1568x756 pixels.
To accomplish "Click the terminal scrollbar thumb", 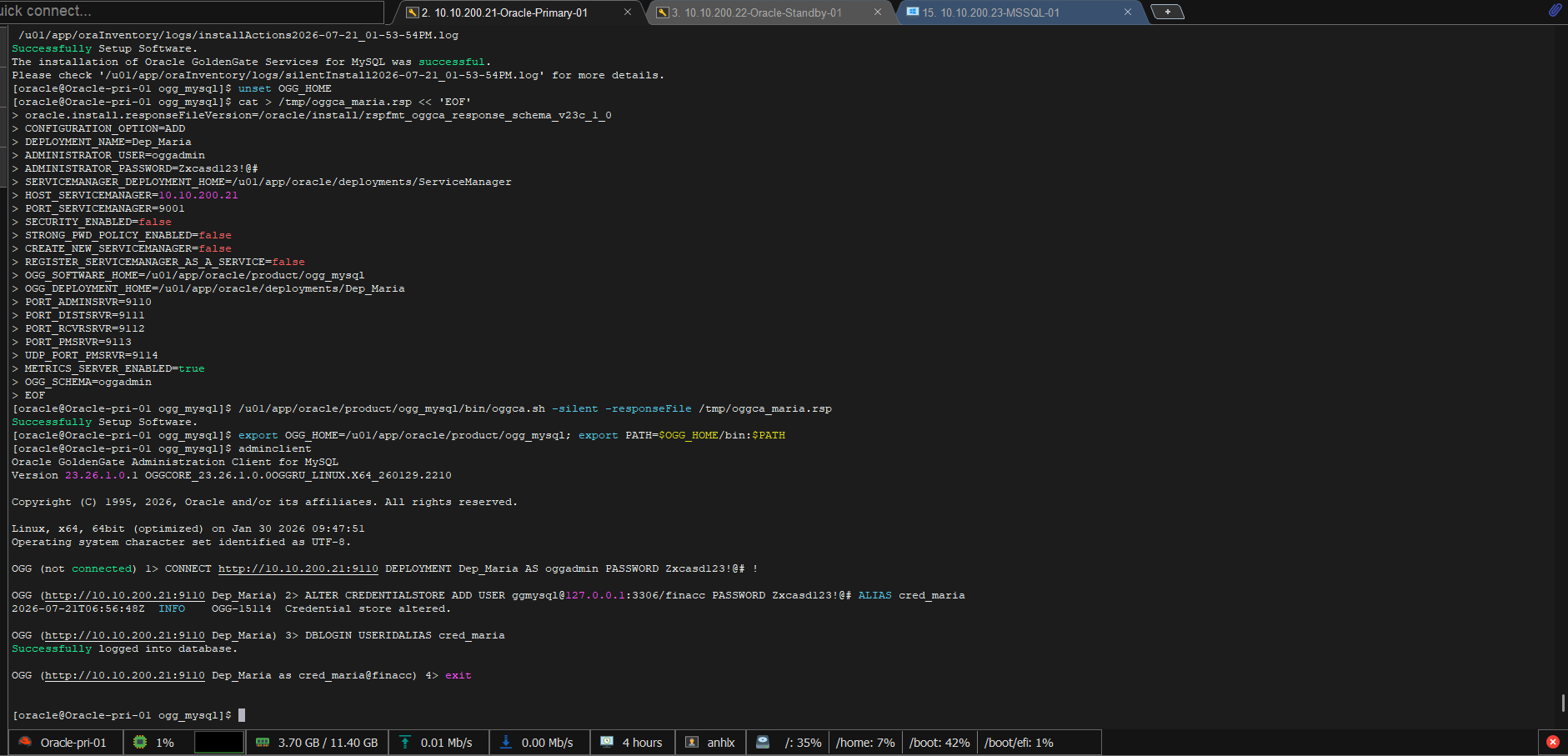I will click(x=1563, y=703).
